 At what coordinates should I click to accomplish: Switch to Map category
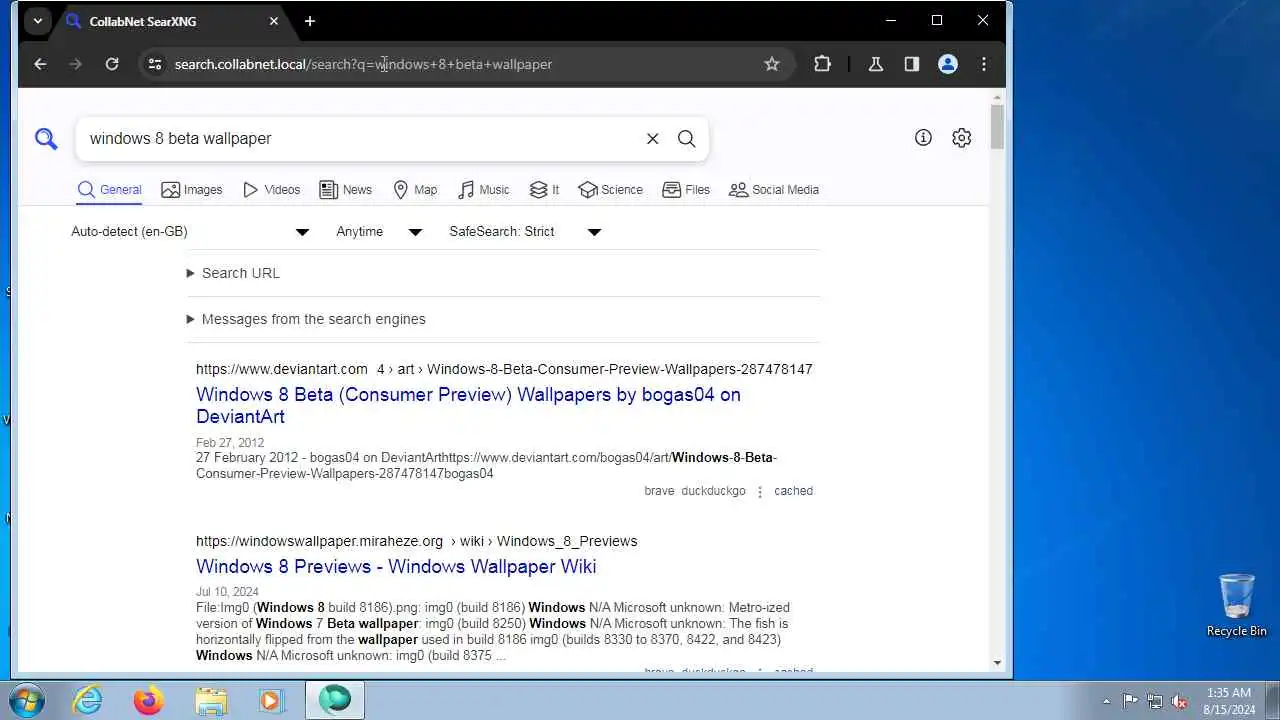415,190
